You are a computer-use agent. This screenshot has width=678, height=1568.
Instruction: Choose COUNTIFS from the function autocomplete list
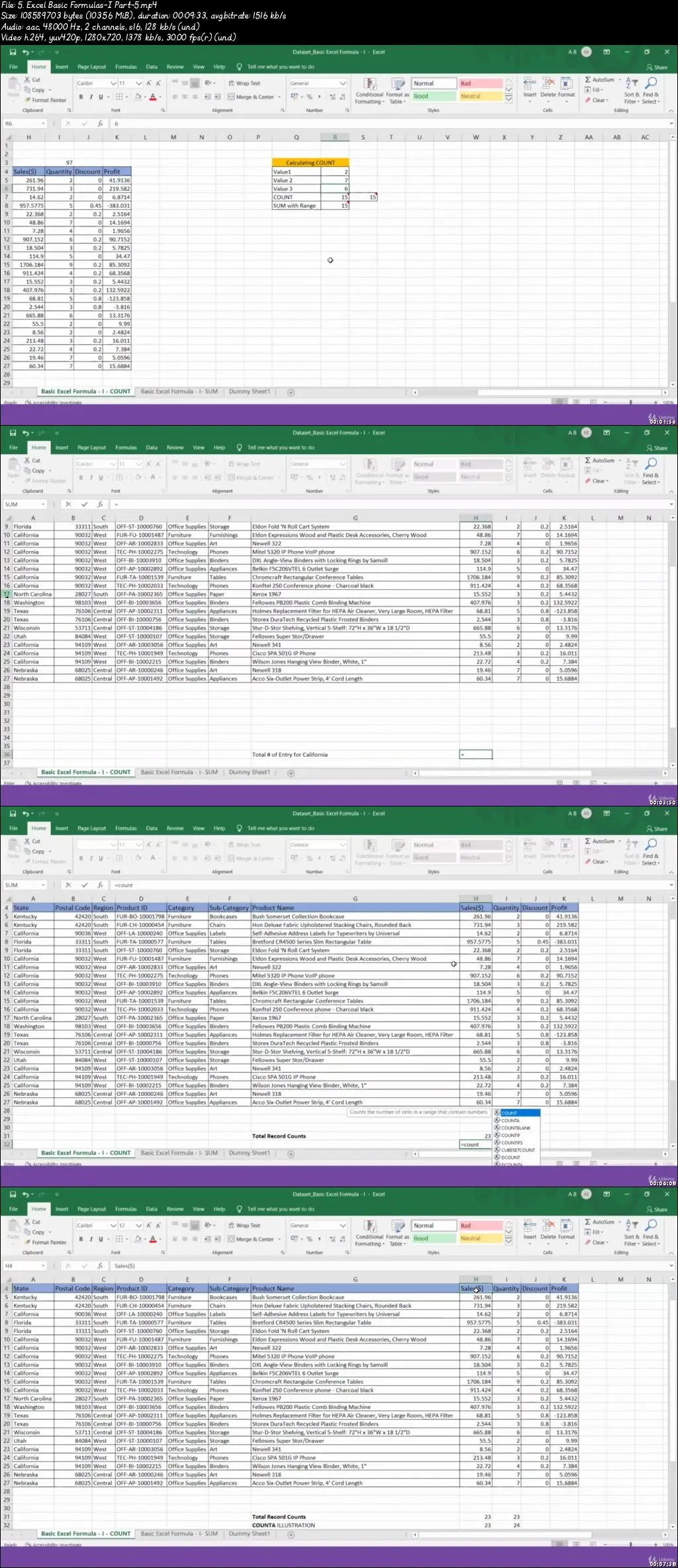[516, 1142]
